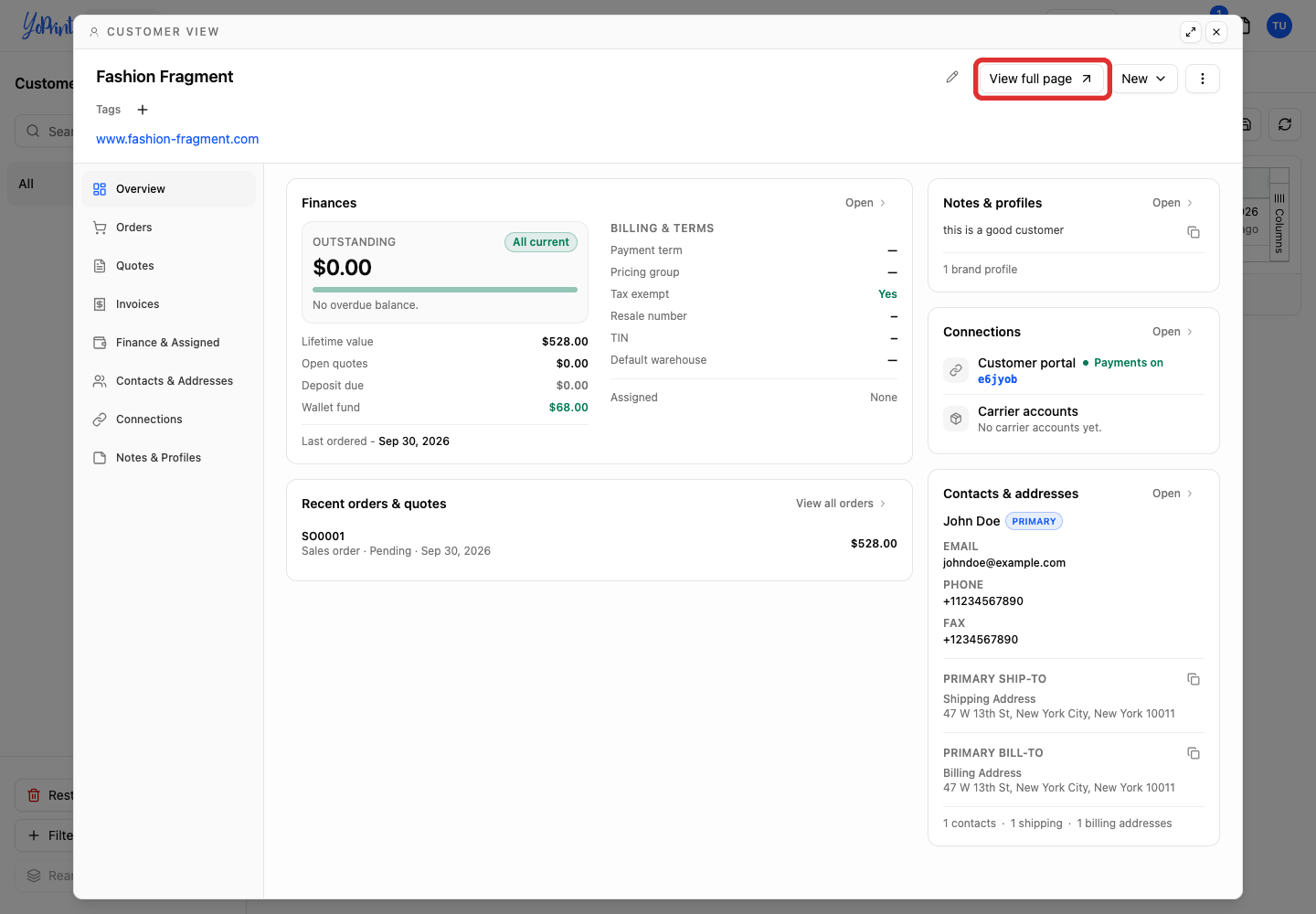This screenshot has width=1316, height=914.
Task: Click the Lifetime value $528.00 amount
Action: point(565,342)
